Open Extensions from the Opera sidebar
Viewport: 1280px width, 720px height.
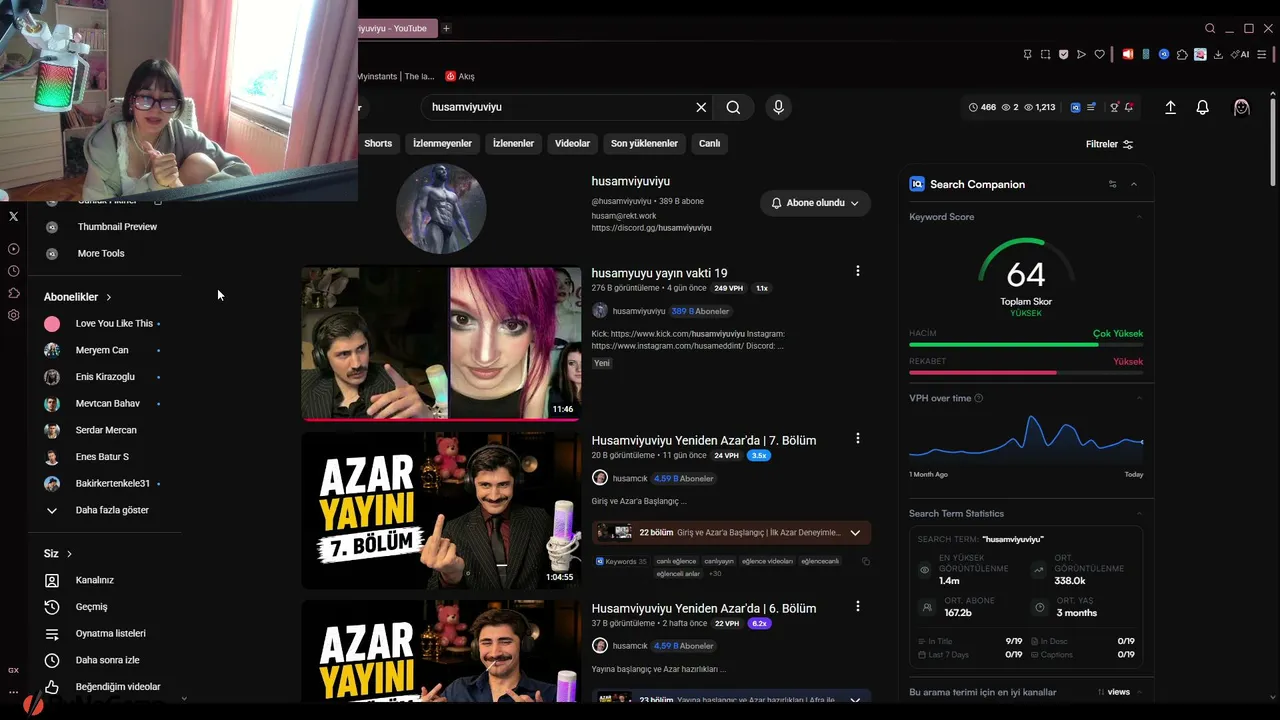[x=13, y=293]
